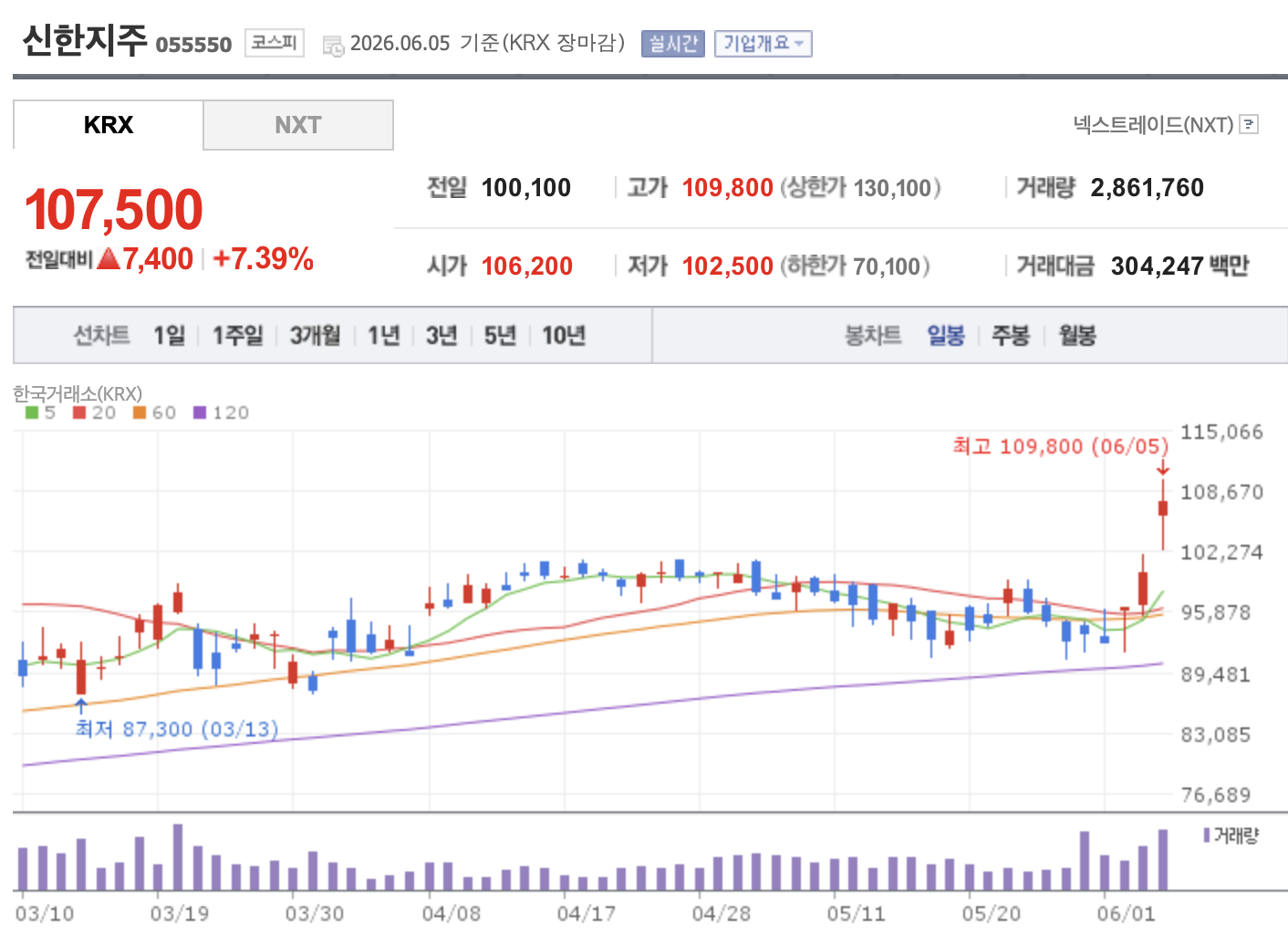Screen dimensions: 1288x940
Task: Click the 신한지주 stock name heading
Action: click(x=84, y=41)
